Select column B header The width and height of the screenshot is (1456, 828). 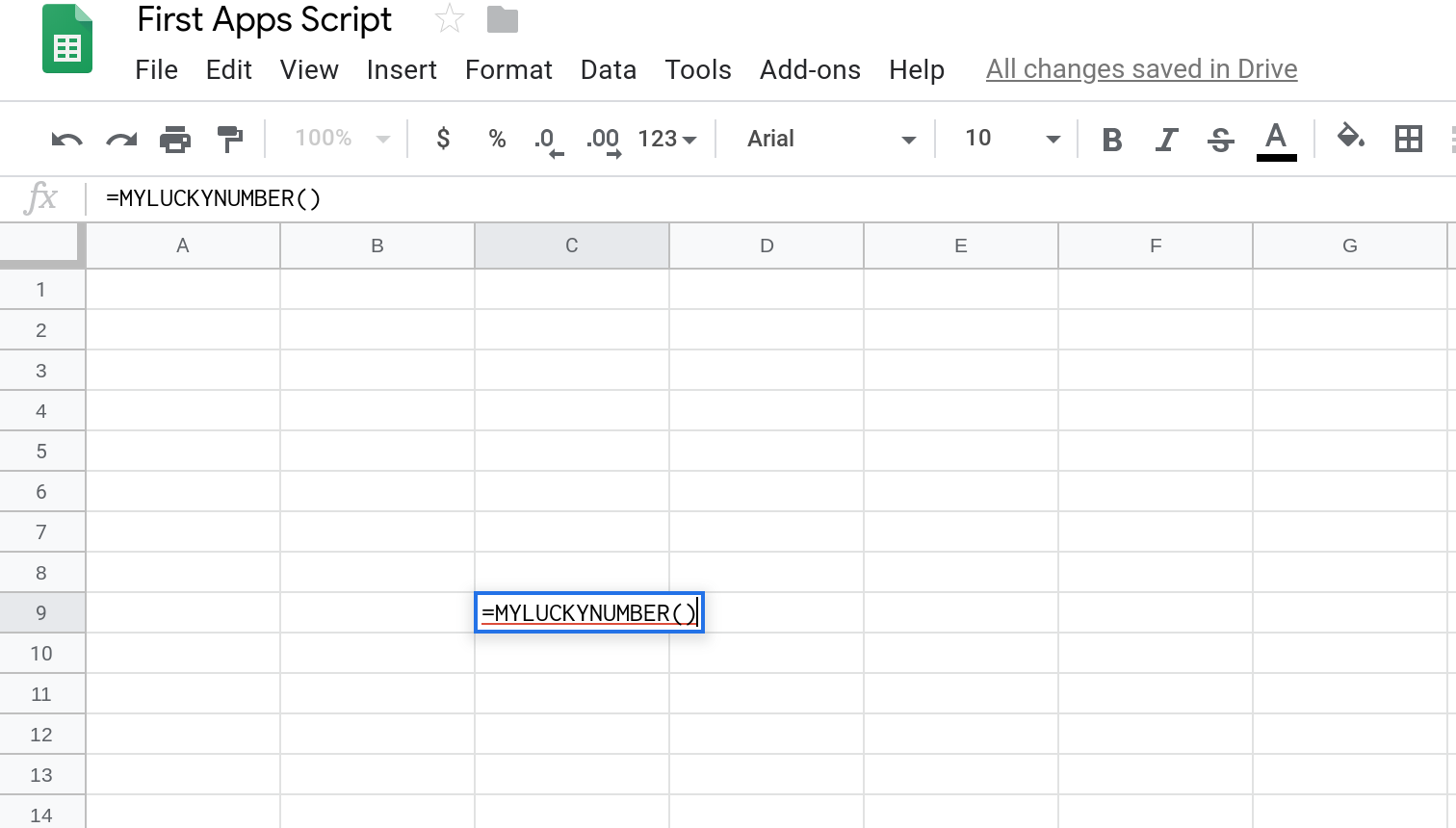coord(377,246)
